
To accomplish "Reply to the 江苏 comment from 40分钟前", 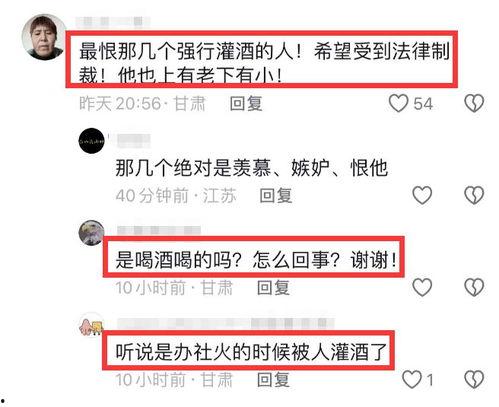I will [276, 195].
